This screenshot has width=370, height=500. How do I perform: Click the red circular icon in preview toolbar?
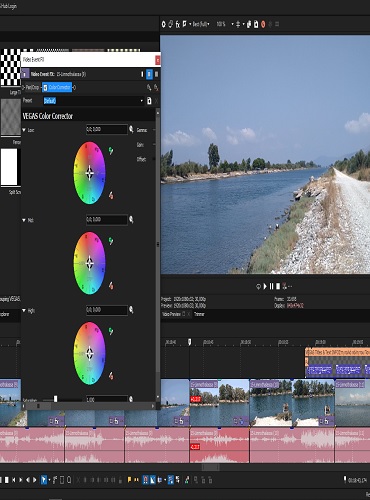tap(263, 24)
